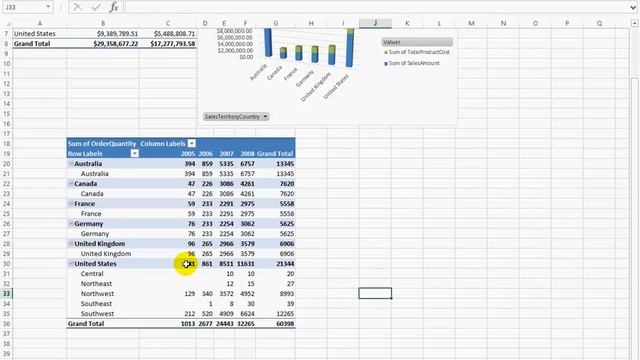This screenshot has height=360, width=640.
Task: Click Sum of OrderQuantity header cell
Action: point(102,143)
